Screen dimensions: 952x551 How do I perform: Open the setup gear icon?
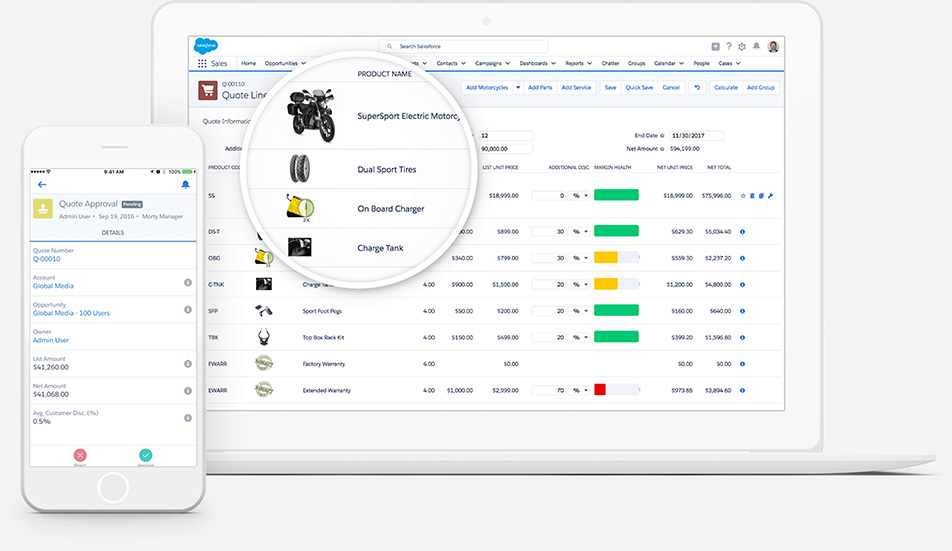pos(742,46)
